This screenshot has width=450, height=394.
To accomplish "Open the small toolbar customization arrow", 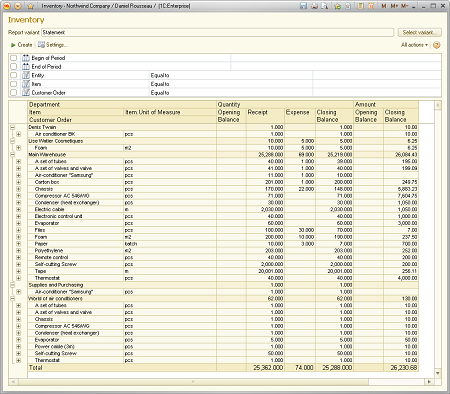I will pyautogui.click(x=414, y=7).
